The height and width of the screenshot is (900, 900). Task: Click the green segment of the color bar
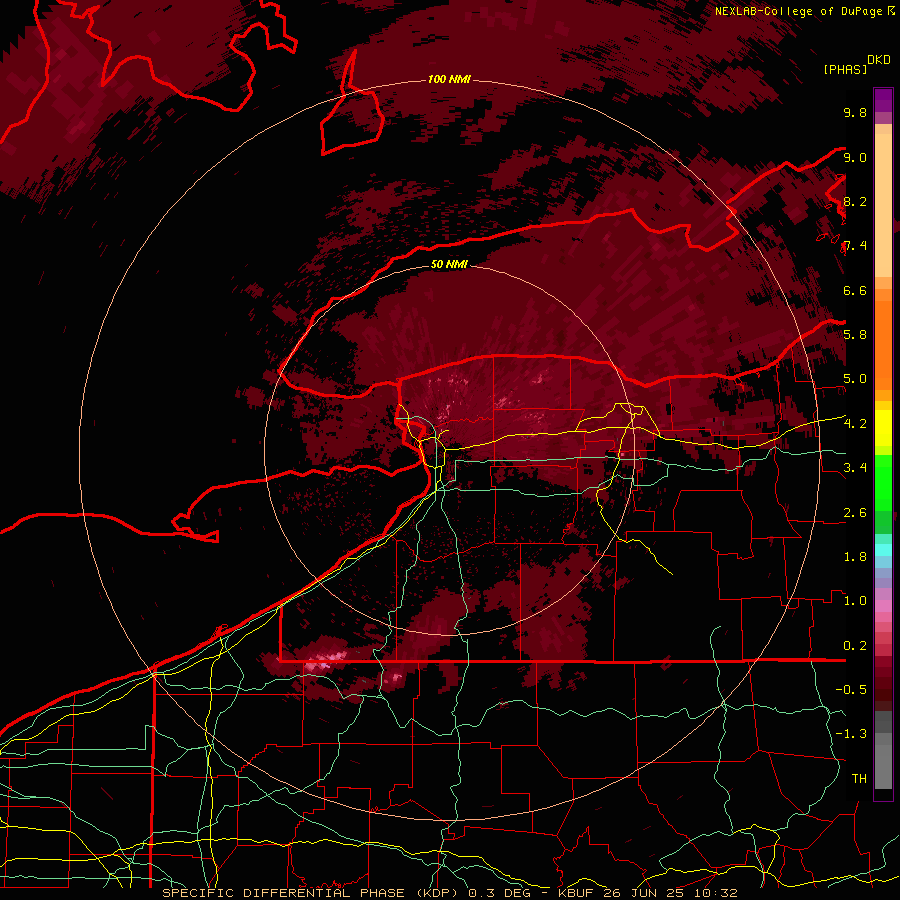point(883,482)
